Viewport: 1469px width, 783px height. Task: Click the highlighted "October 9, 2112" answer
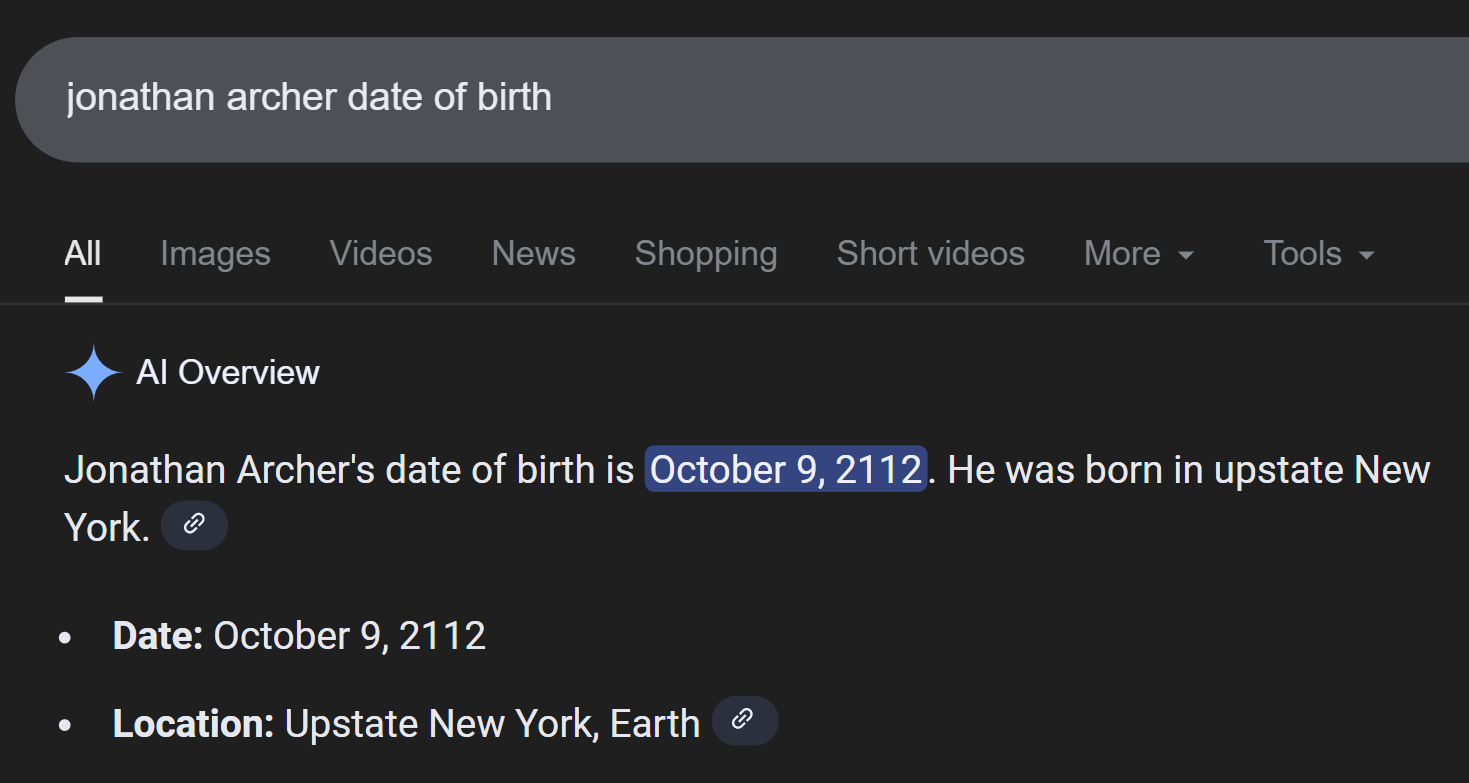785,469
